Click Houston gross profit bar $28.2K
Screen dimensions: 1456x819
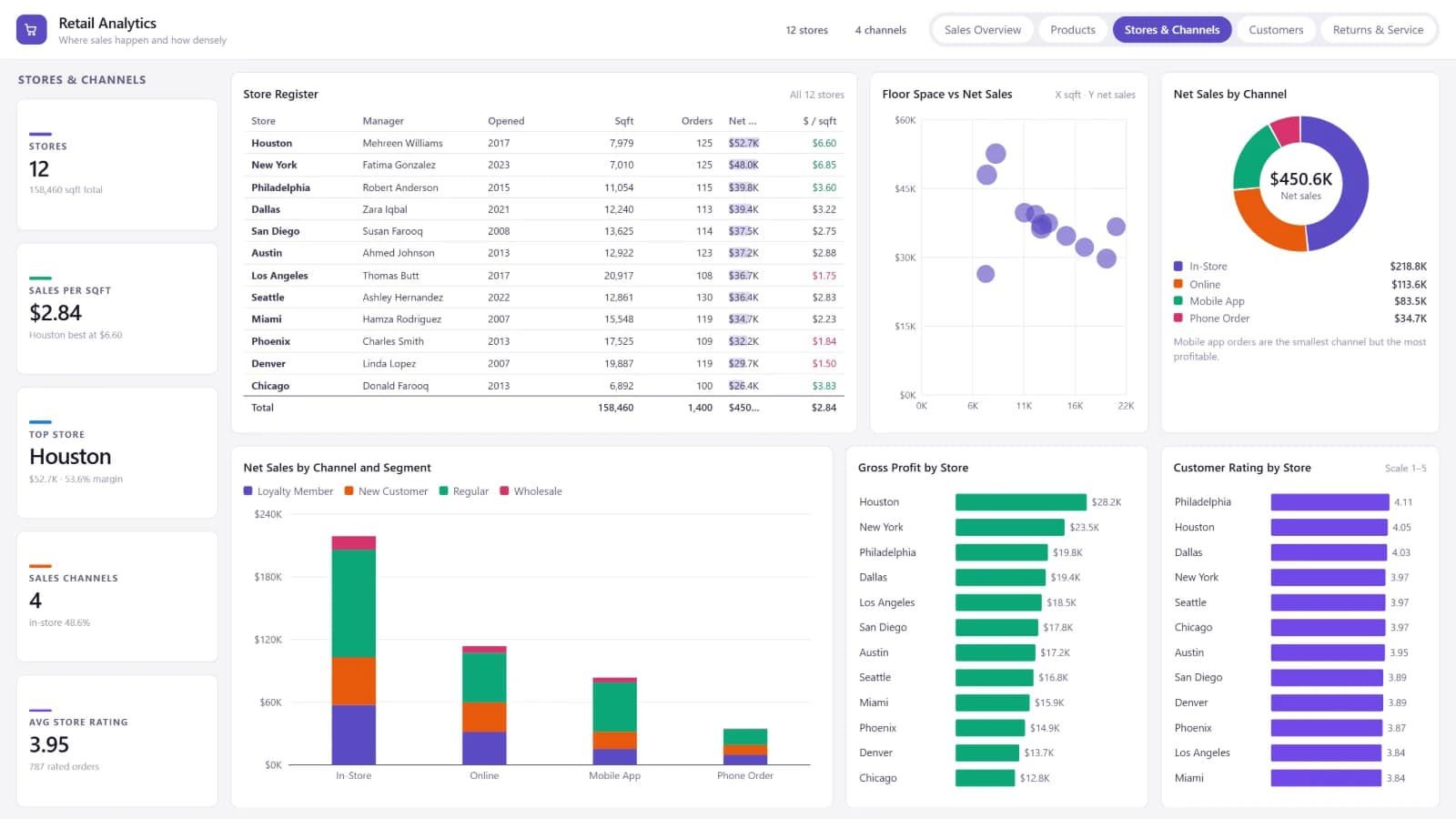pyautogui.click(x=1021, y=502)
